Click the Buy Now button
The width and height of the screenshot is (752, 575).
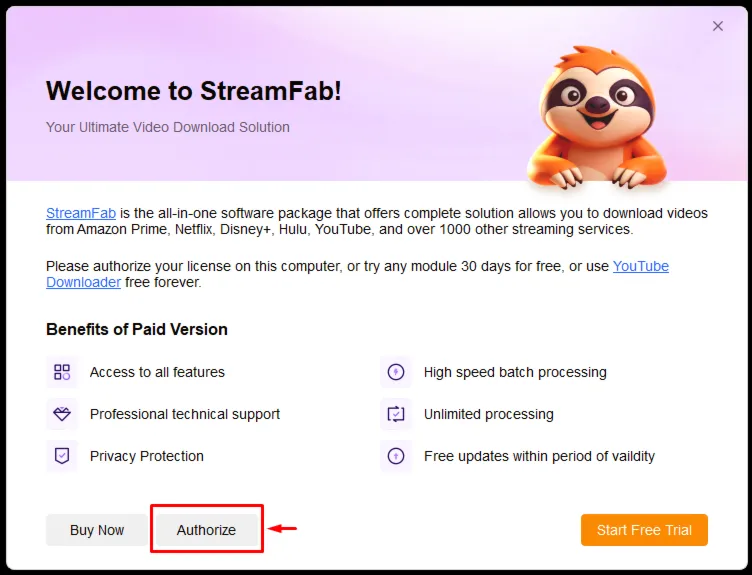pyautogui.click(x=97, y=530)
